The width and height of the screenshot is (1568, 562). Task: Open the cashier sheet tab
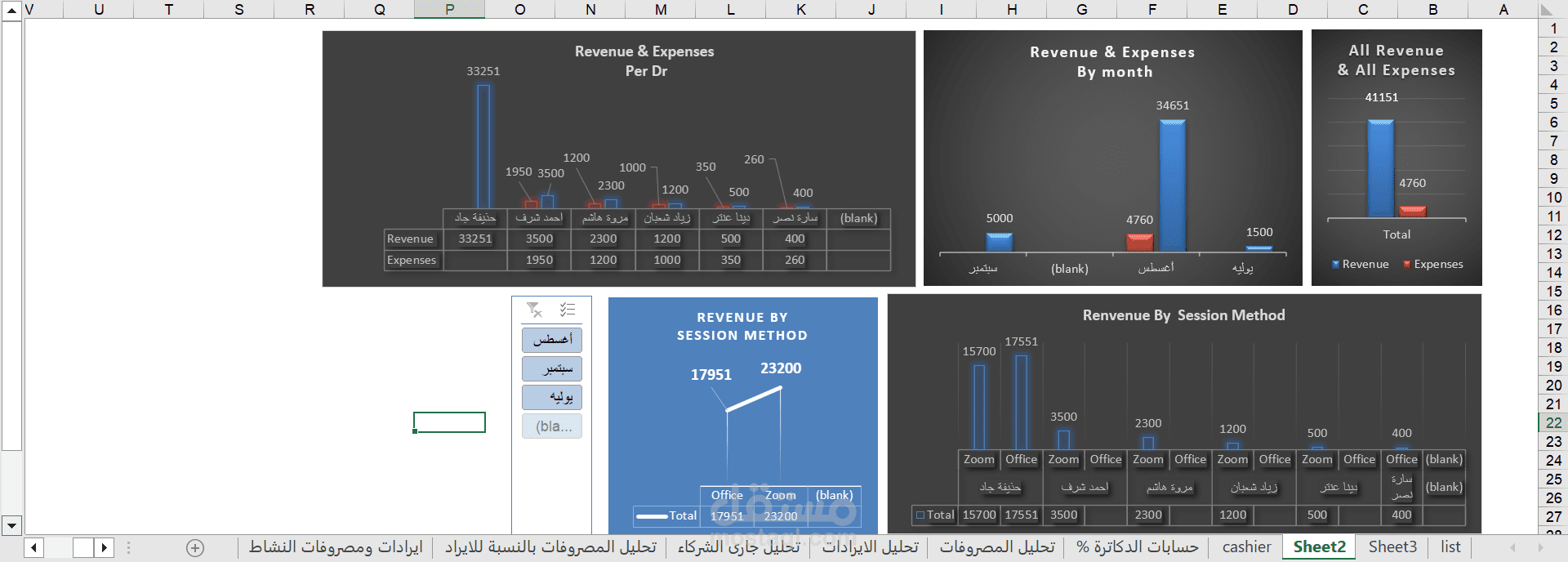pos(1246,547)
